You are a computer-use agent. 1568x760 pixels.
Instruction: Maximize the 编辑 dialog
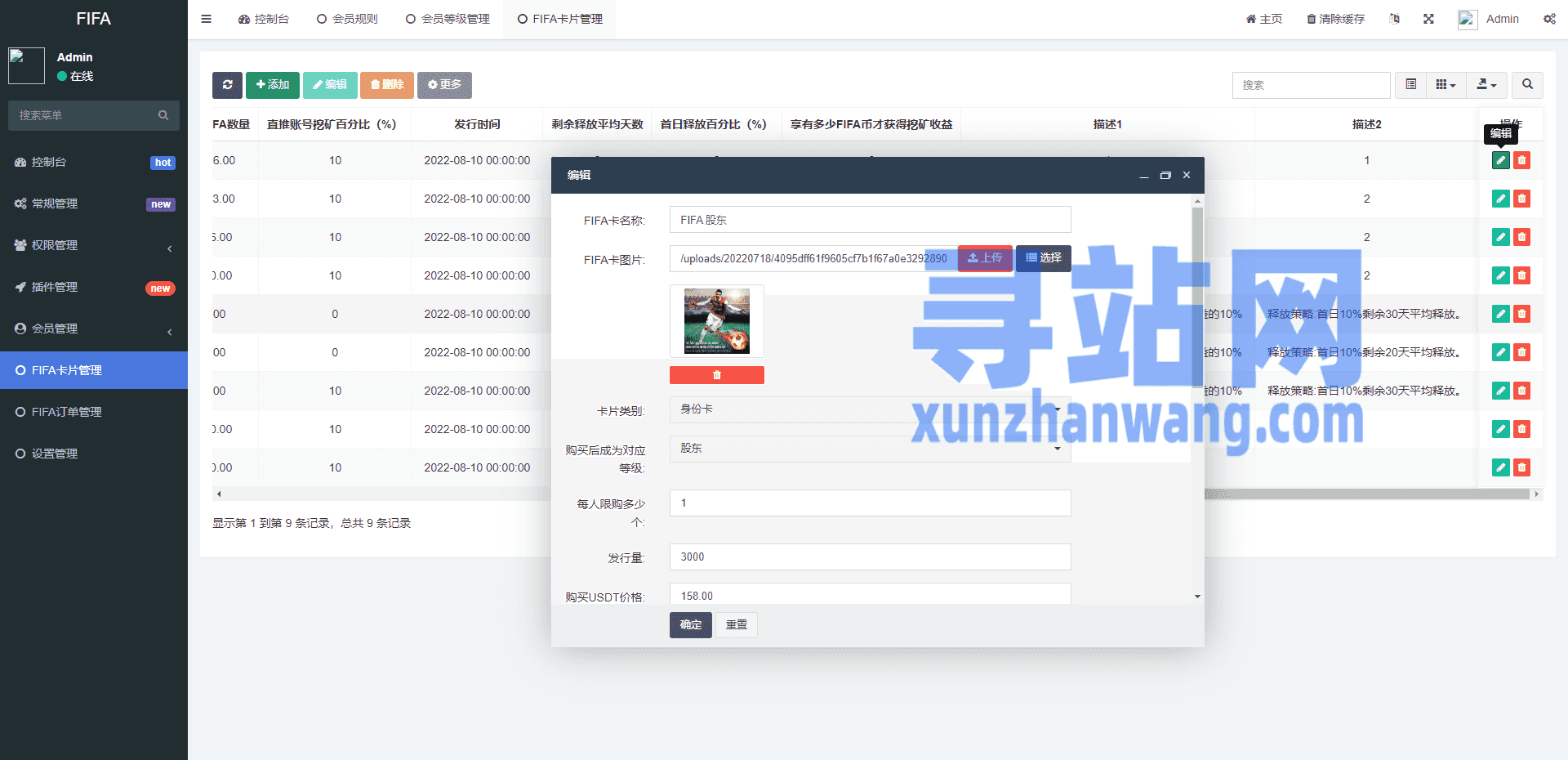tap(1165, 176)
